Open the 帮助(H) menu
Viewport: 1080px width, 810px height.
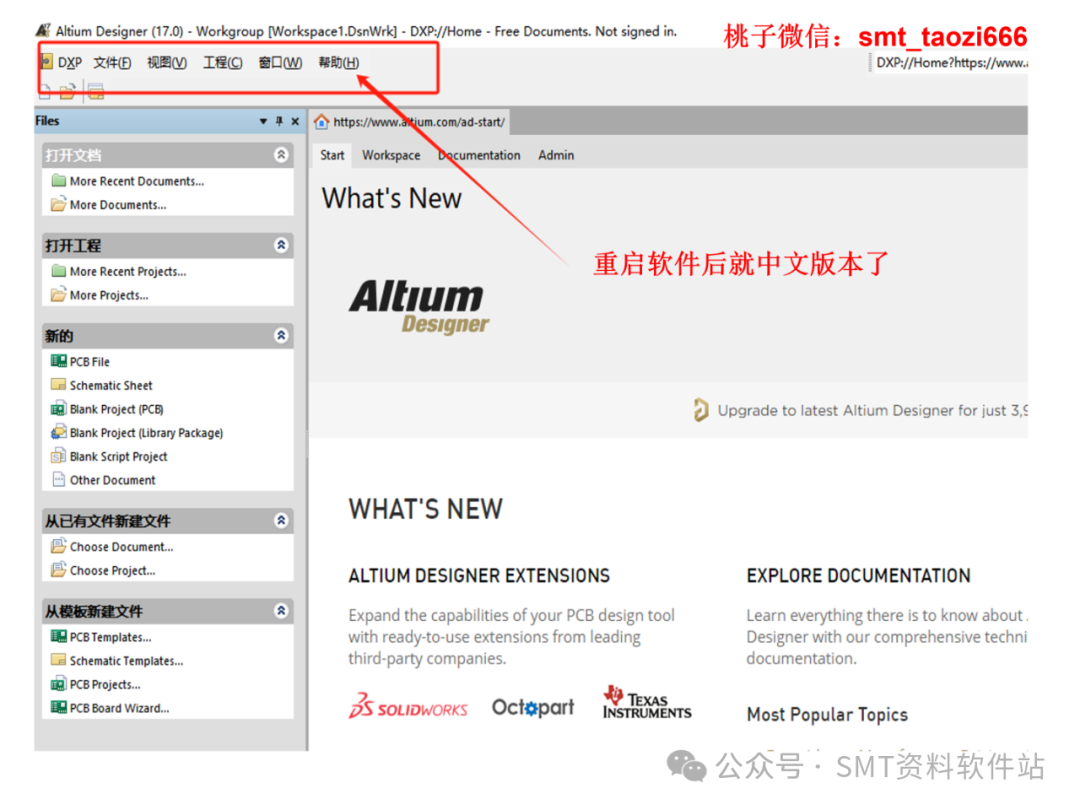click(338, 62)
